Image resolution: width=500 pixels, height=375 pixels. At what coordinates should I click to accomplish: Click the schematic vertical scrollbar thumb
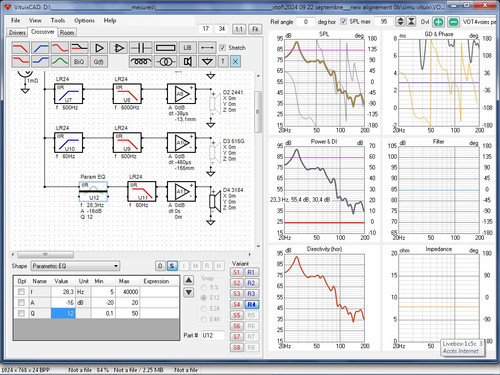click(x=258, y=112)
